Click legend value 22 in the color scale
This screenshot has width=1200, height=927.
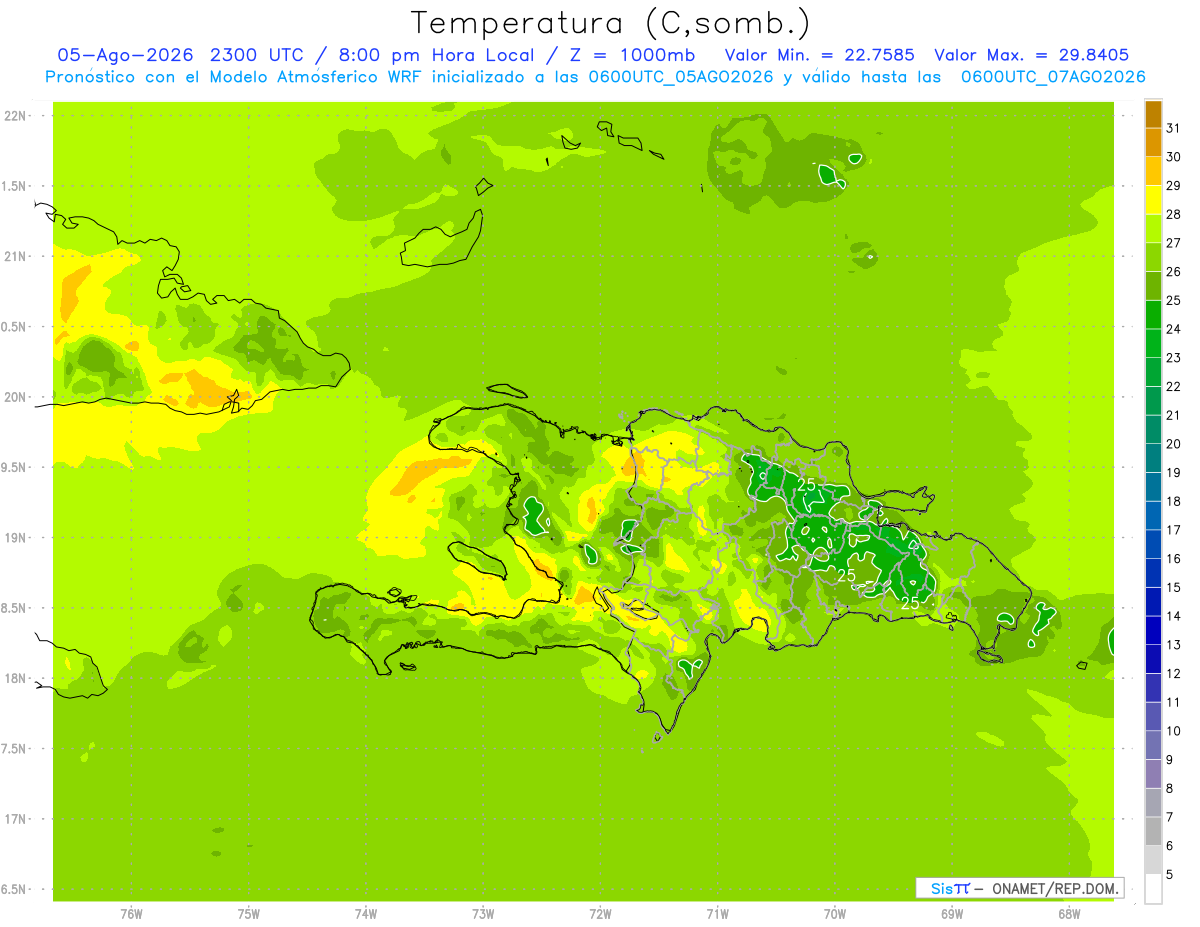tap(1174, 386)
